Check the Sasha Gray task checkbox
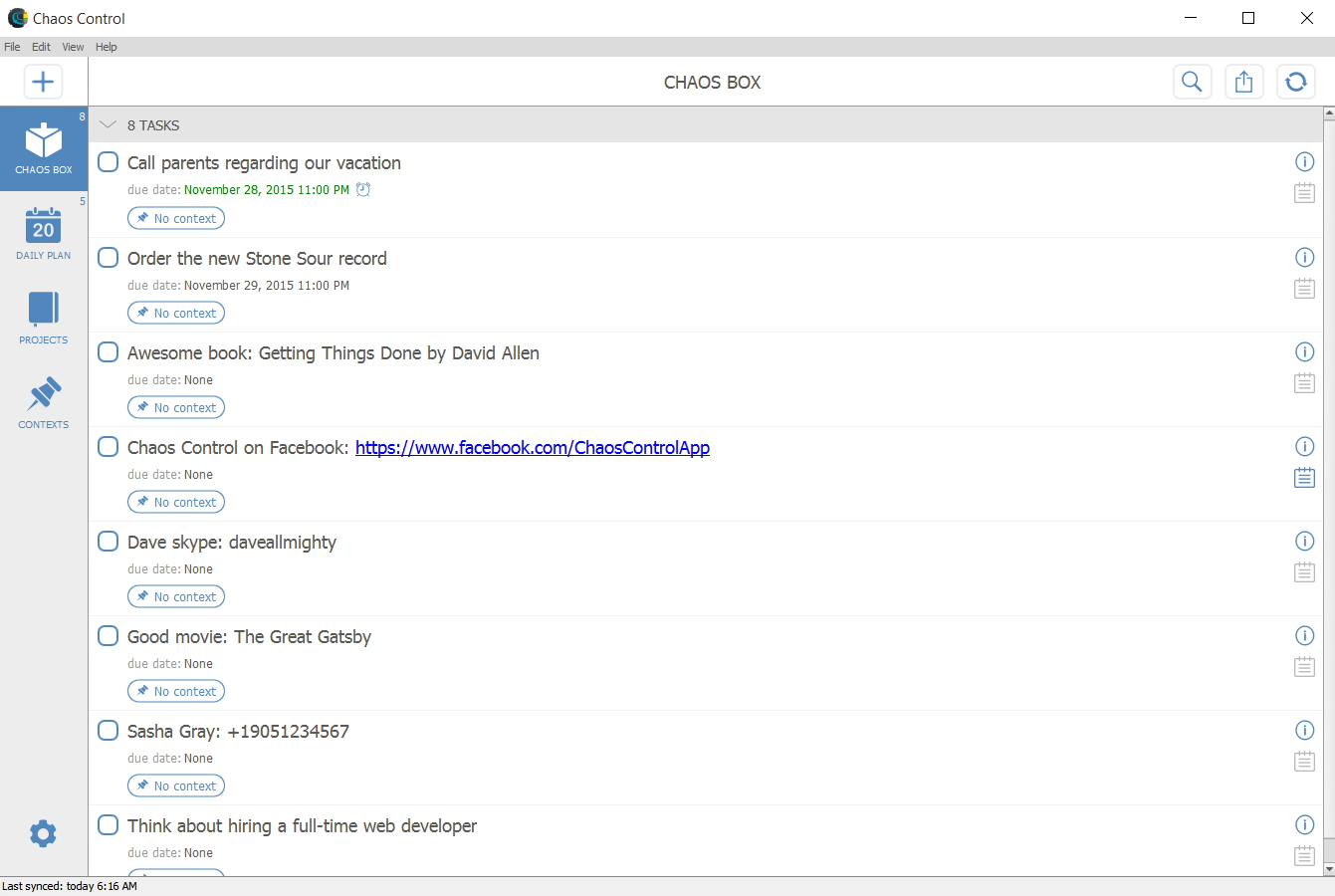The height and width of the screenshot is (896, 1335). 109,730
